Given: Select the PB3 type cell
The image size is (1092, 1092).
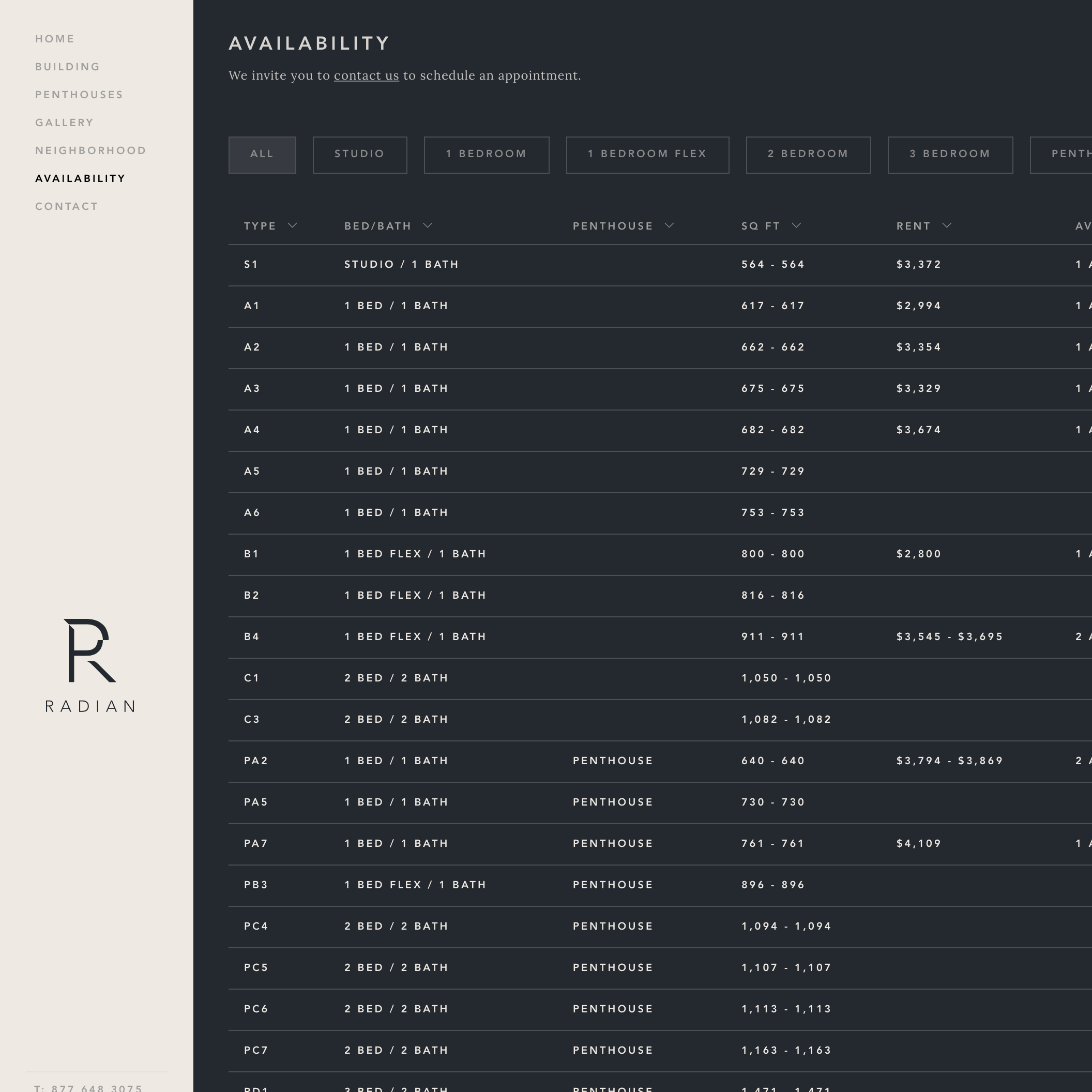Looking at the screenshot, I should tap(256, 885).
